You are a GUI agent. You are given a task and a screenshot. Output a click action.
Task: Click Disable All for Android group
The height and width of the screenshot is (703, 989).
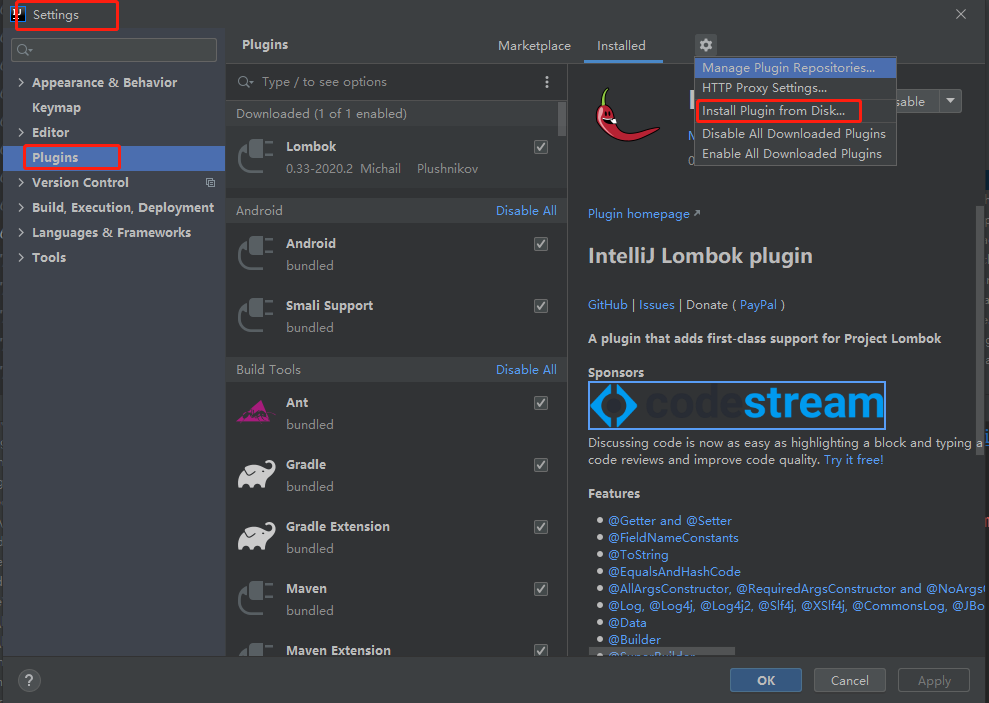[x=526, y=211]
